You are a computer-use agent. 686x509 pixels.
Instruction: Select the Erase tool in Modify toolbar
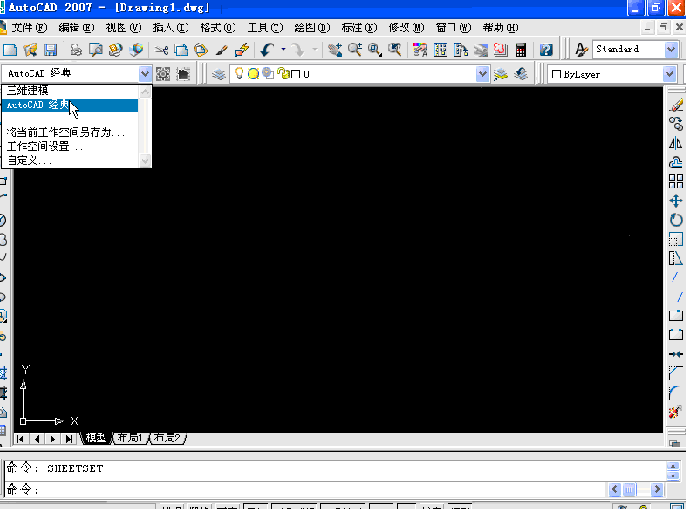pyautogui.click(x=676, y=104)
